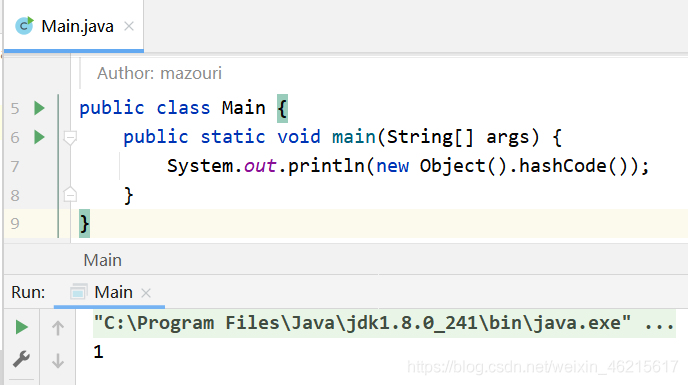Close the Main.java editor tab
Viewport: 688px width, 385px height.
tap(129, 26)
